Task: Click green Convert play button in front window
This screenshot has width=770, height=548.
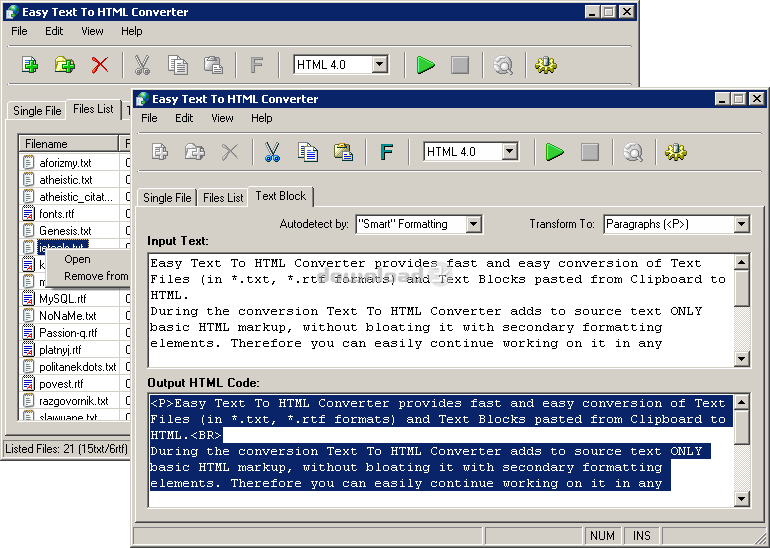Action: point(554,152)
